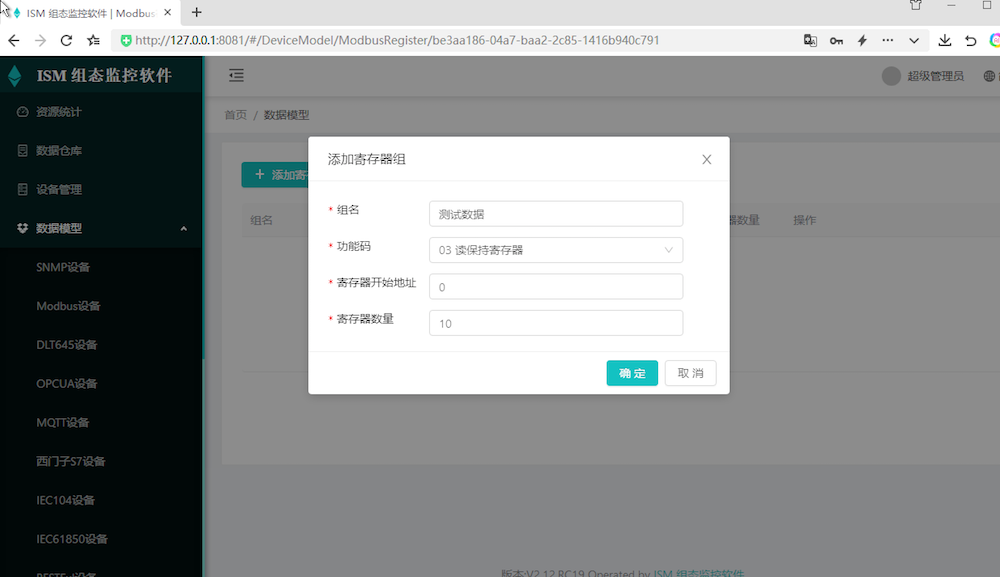The height and width of the screenshot is (577, 1000).
Task: Click the 寄存器数量 input field
Action: click(555, 323)
